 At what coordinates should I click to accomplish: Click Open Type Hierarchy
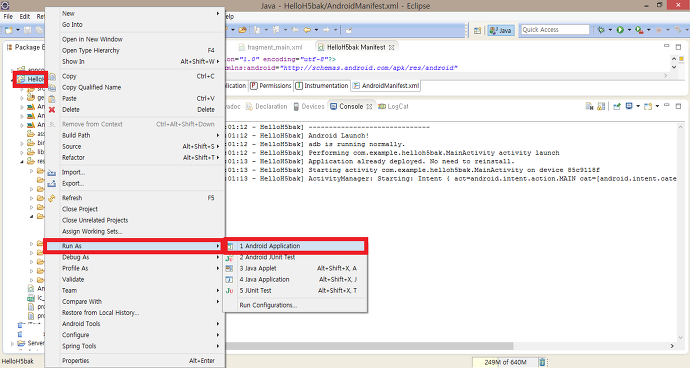[x=134, y=50]
